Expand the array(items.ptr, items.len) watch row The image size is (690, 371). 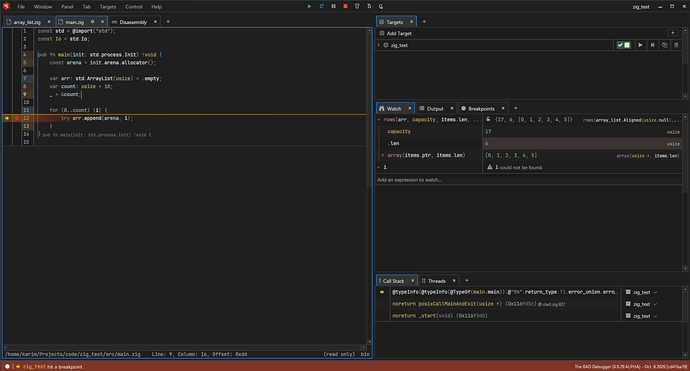click(x=382, y=155)
